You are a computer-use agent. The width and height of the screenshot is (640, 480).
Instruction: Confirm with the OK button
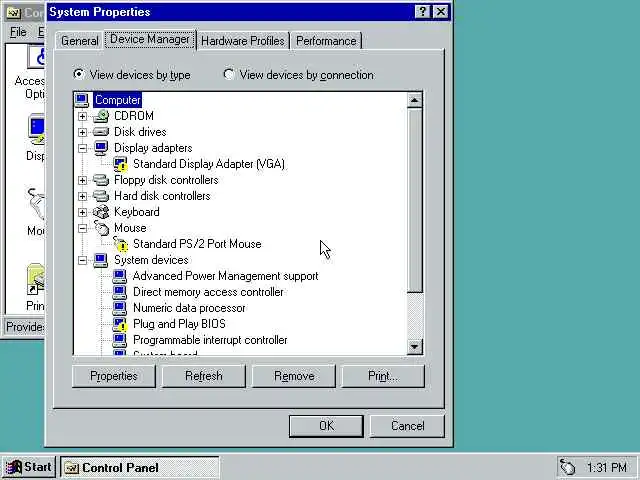326,426
